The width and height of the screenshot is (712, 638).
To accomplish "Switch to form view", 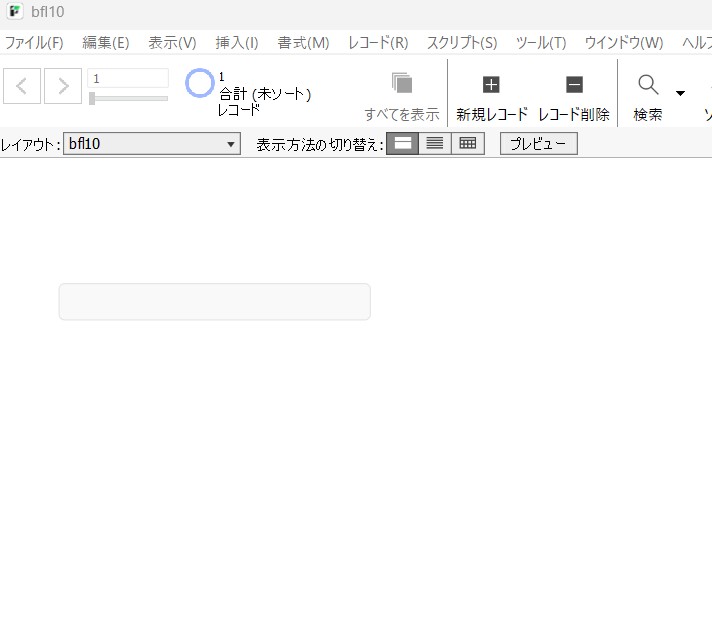I will (x=402, y=143).
